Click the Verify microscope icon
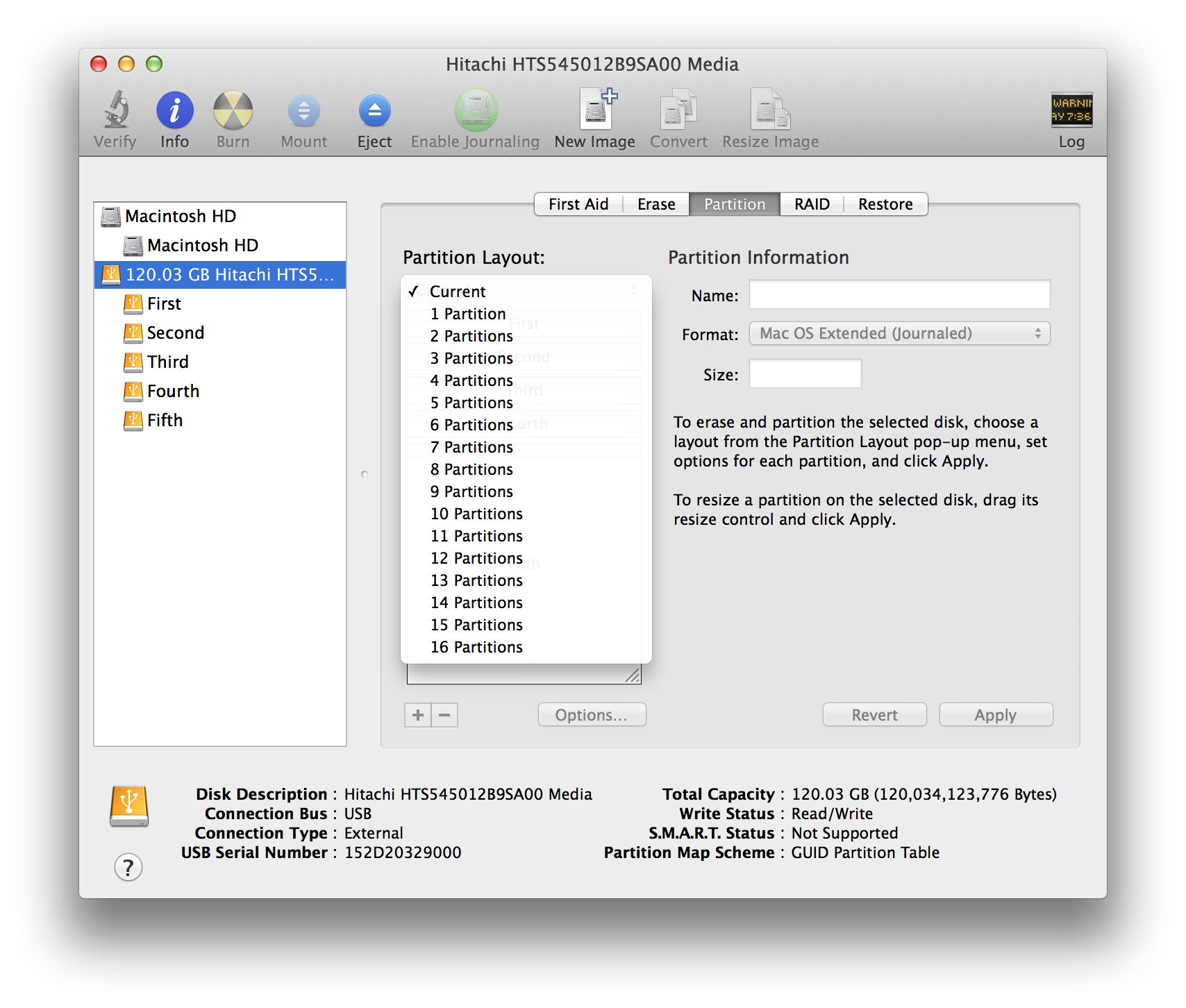Viewport: 1186px width, 1008px height. 116,110
